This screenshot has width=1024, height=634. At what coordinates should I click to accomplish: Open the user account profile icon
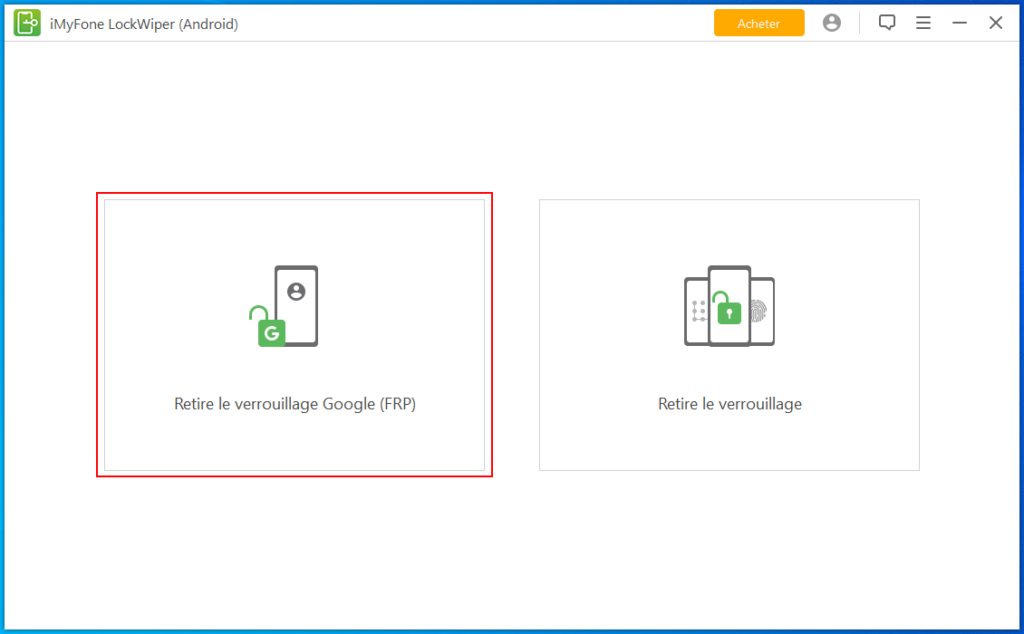pyautogui.click(x=831, y=23)
